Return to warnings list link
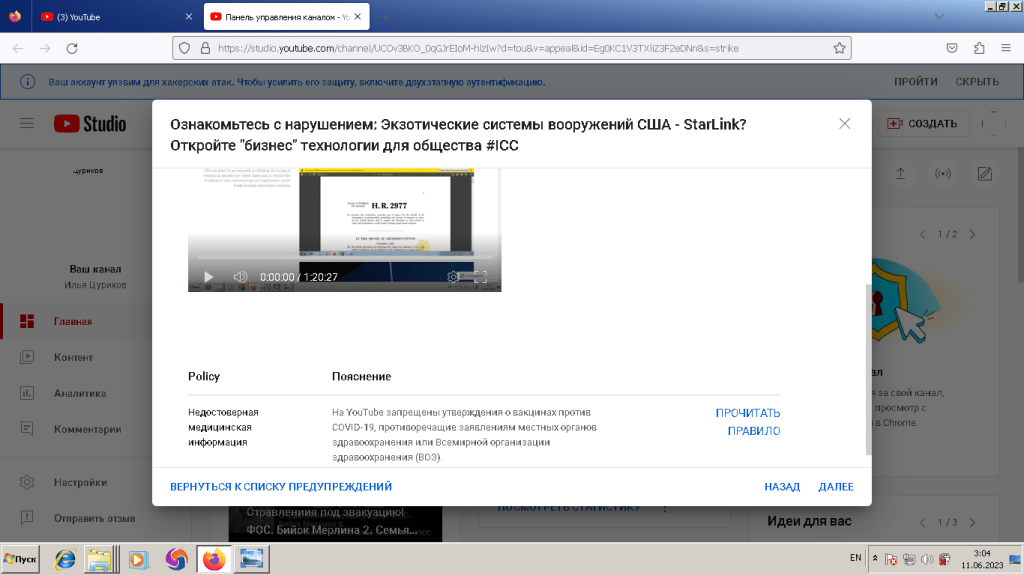Viewport: 1024px width, 575px height. (281, 487)
